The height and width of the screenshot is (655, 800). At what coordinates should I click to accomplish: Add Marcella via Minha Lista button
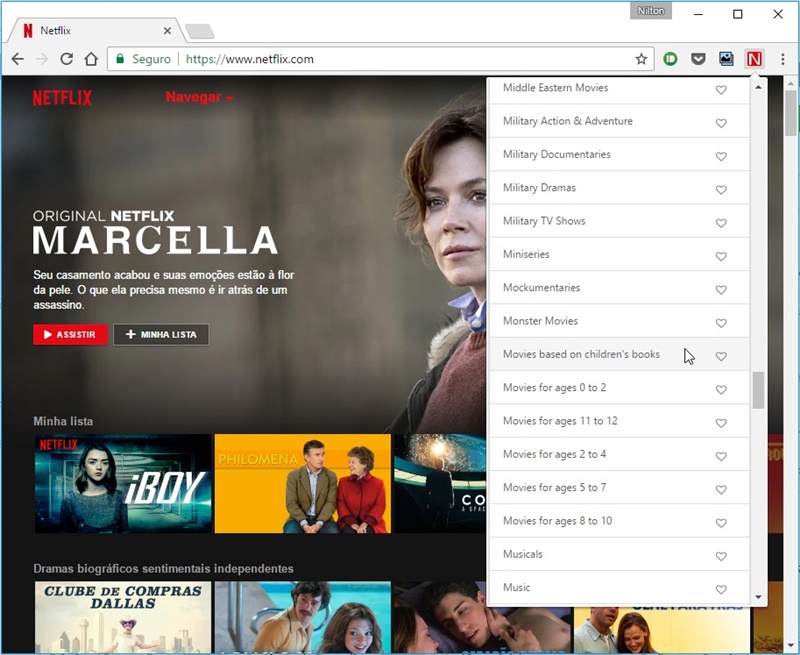pyautogui.click(x=161, y=335)
